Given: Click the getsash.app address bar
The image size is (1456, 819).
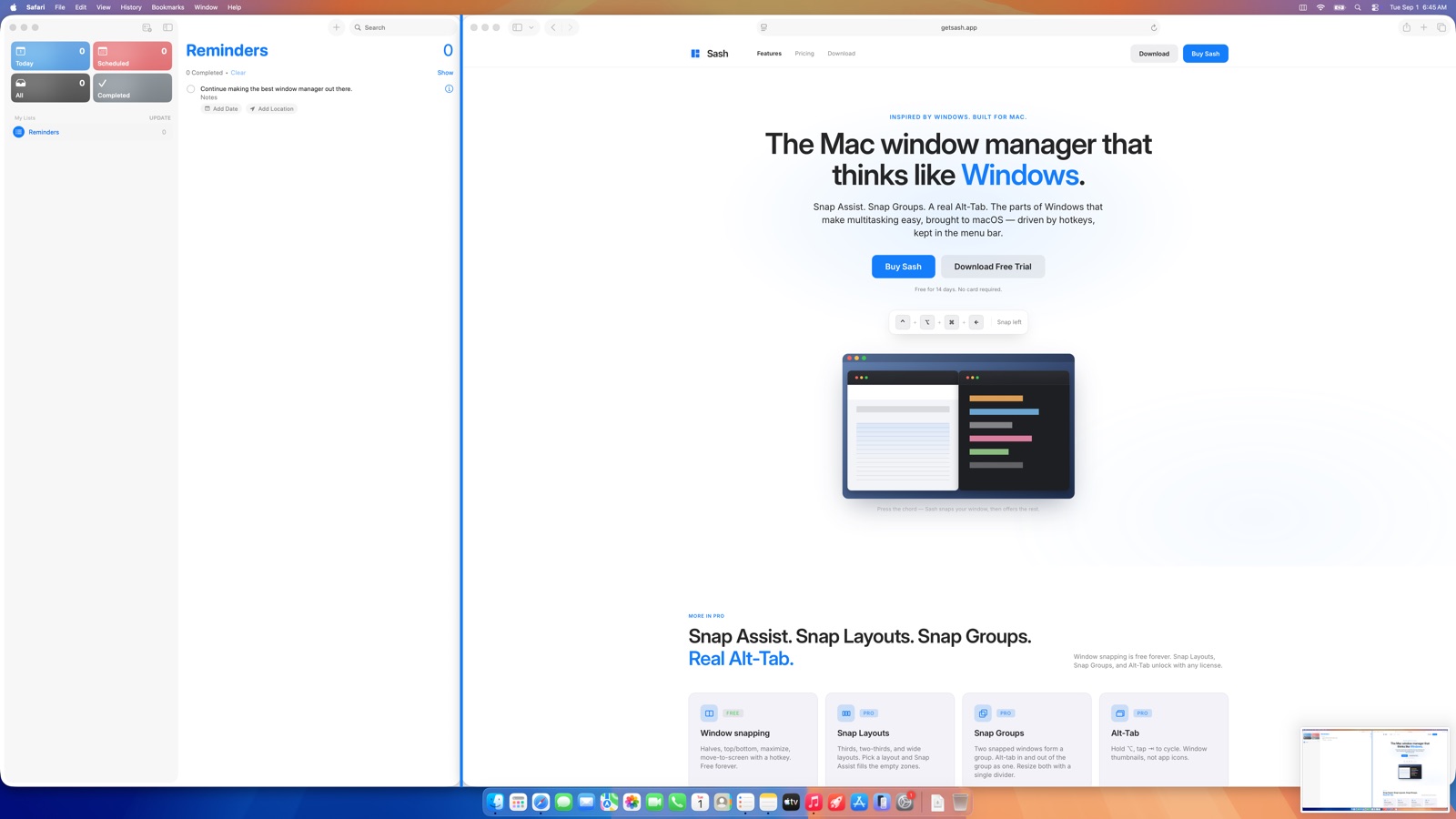Looking at the screenshot, I should coord(958,27).
